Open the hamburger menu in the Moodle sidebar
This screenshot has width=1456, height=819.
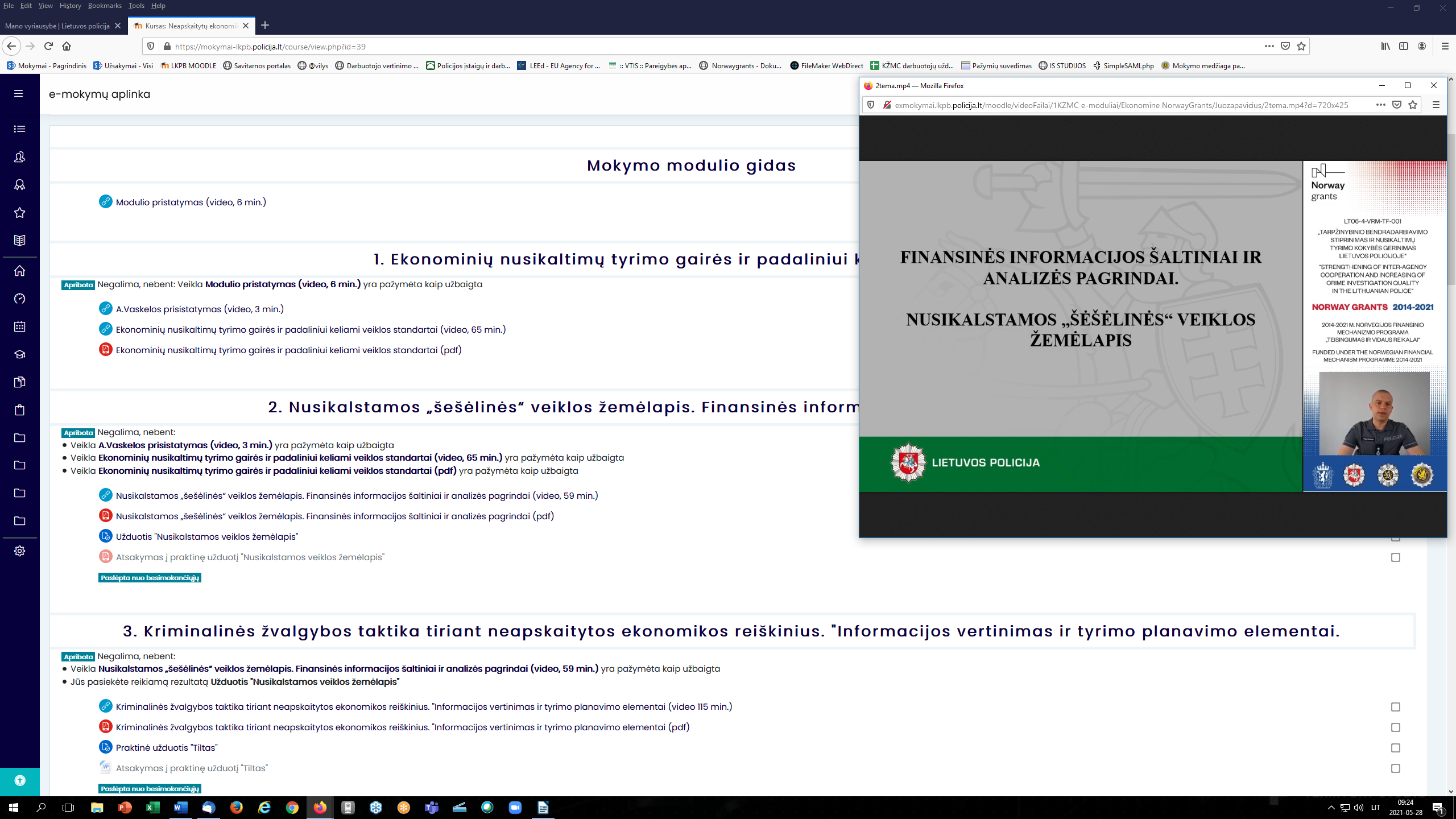click(x=19, y=94)
